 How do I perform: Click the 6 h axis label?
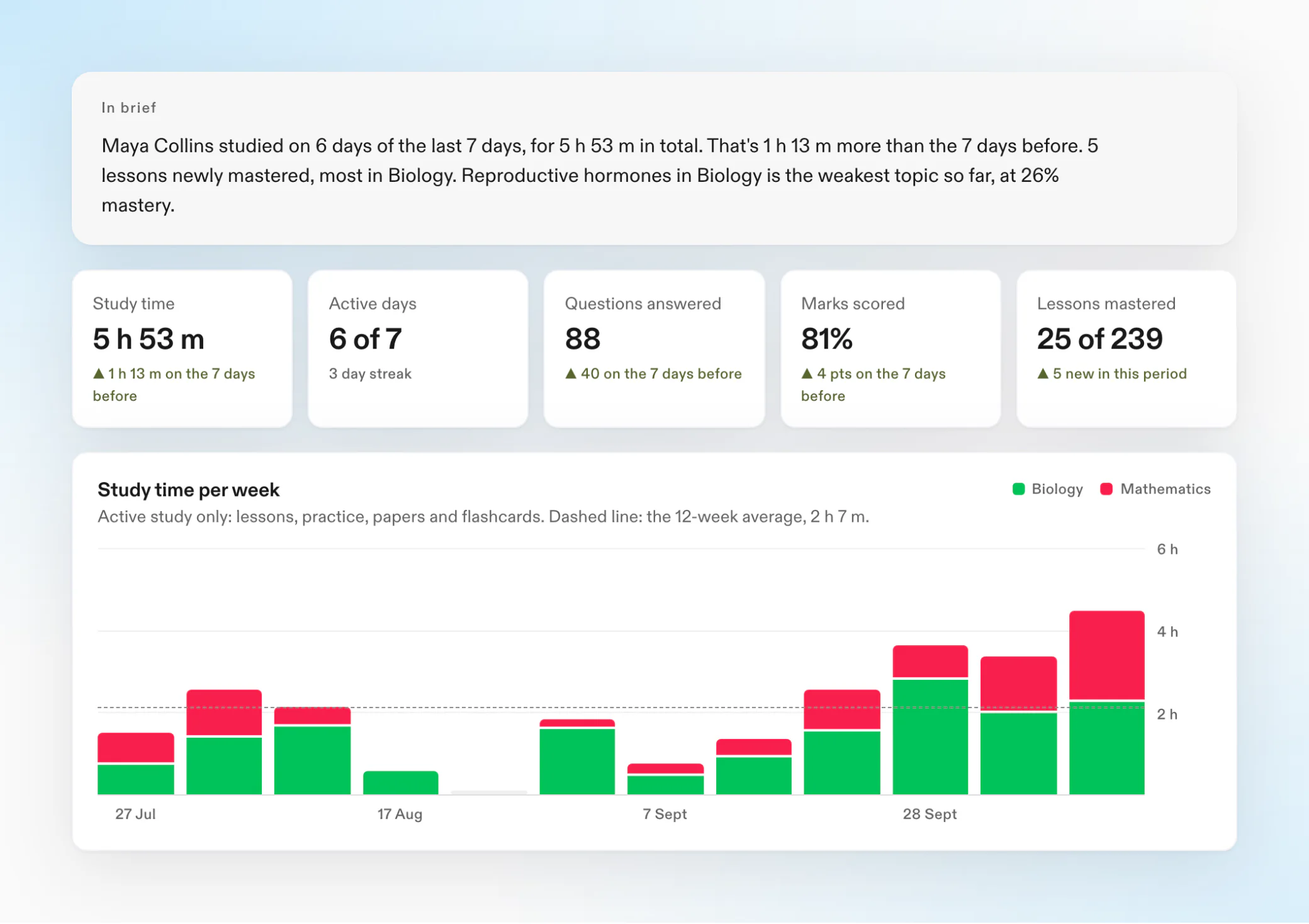1167,549
